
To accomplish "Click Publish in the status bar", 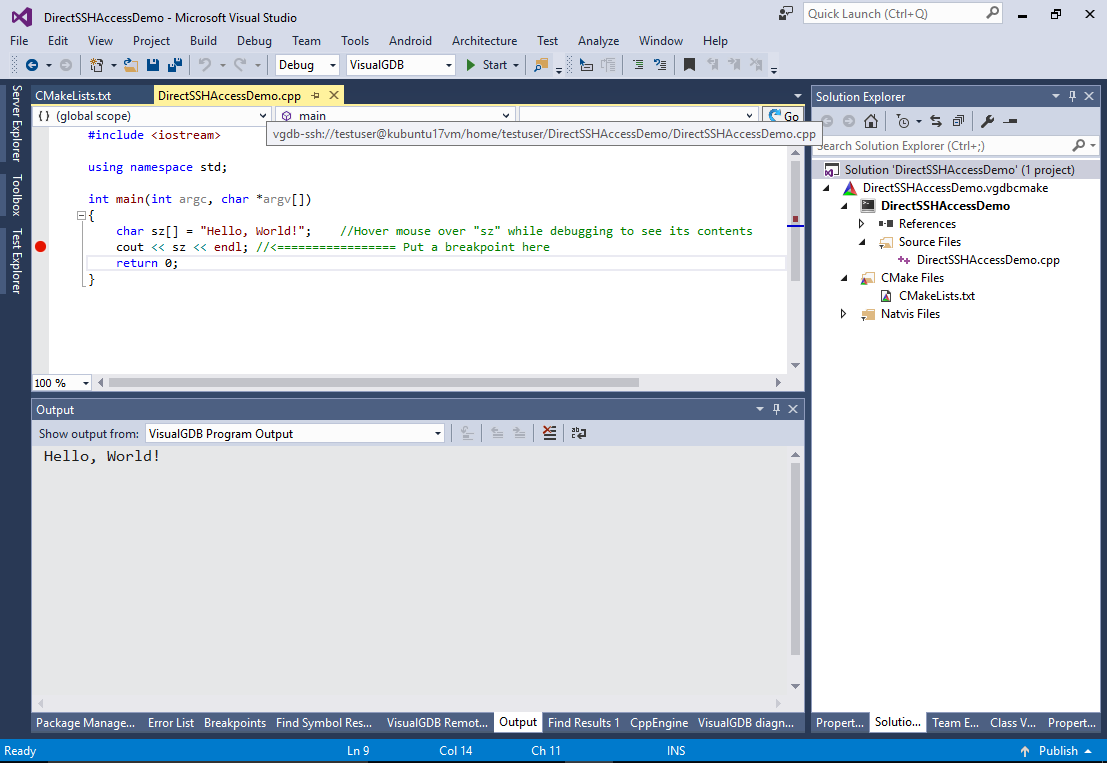I will tap(1058, 751).
